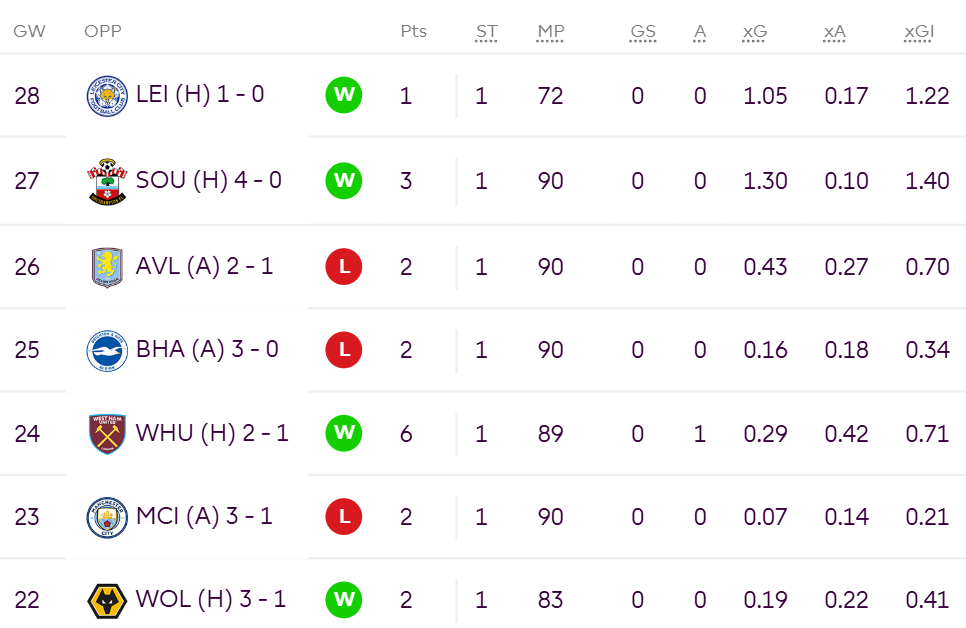Viewport: 966px width, 628px height.
Task: Click the xGI column header
Action: click(919, 31)
